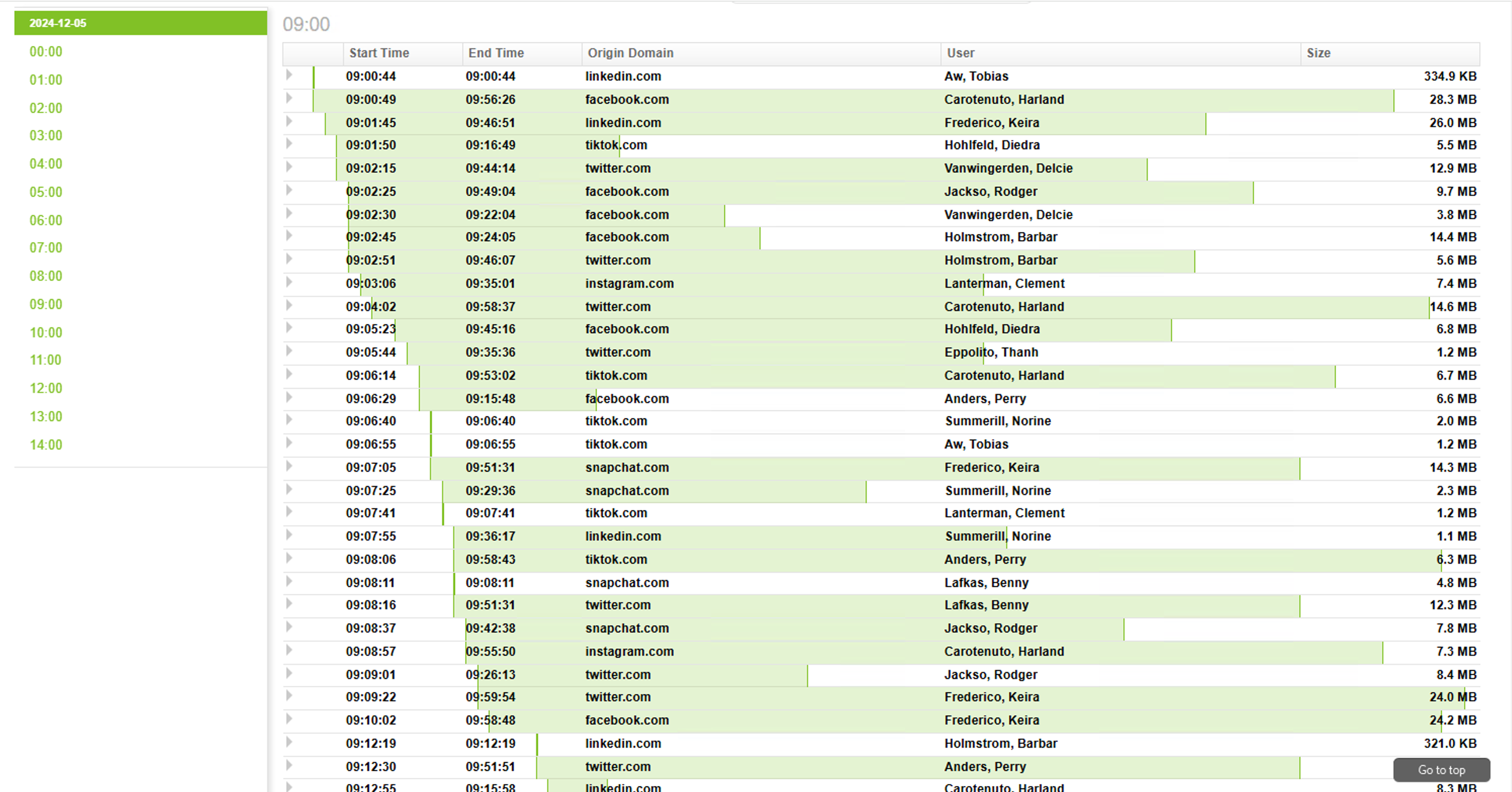Click the green duration bar for Frederico's facebook.com session
This screenshot has height=792, width=1512.
point(939,720)
